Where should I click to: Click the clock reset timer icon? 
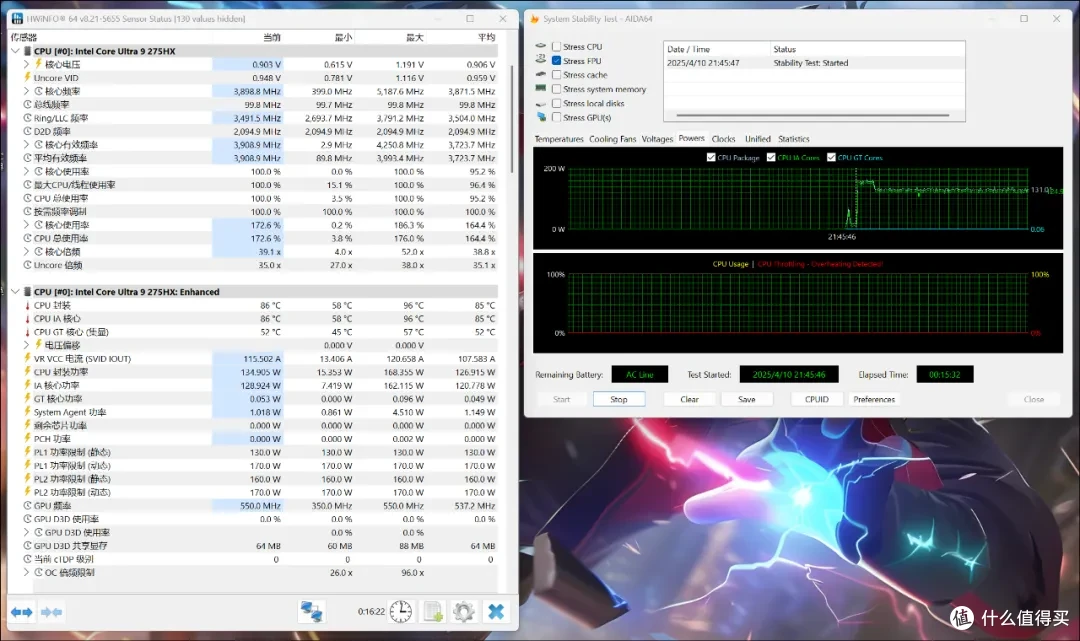pyautogui.click(x=401, y=611)
